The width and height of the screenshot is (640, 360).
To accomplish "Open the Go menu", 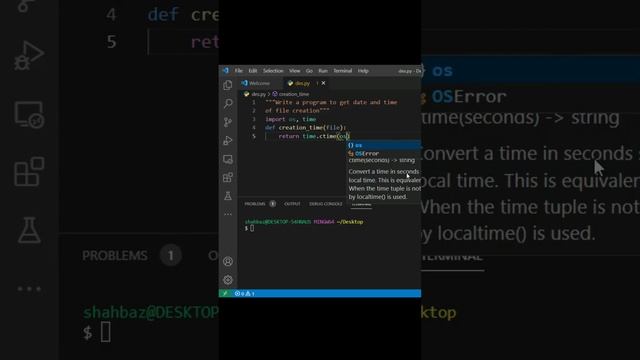I will point(309,71).
